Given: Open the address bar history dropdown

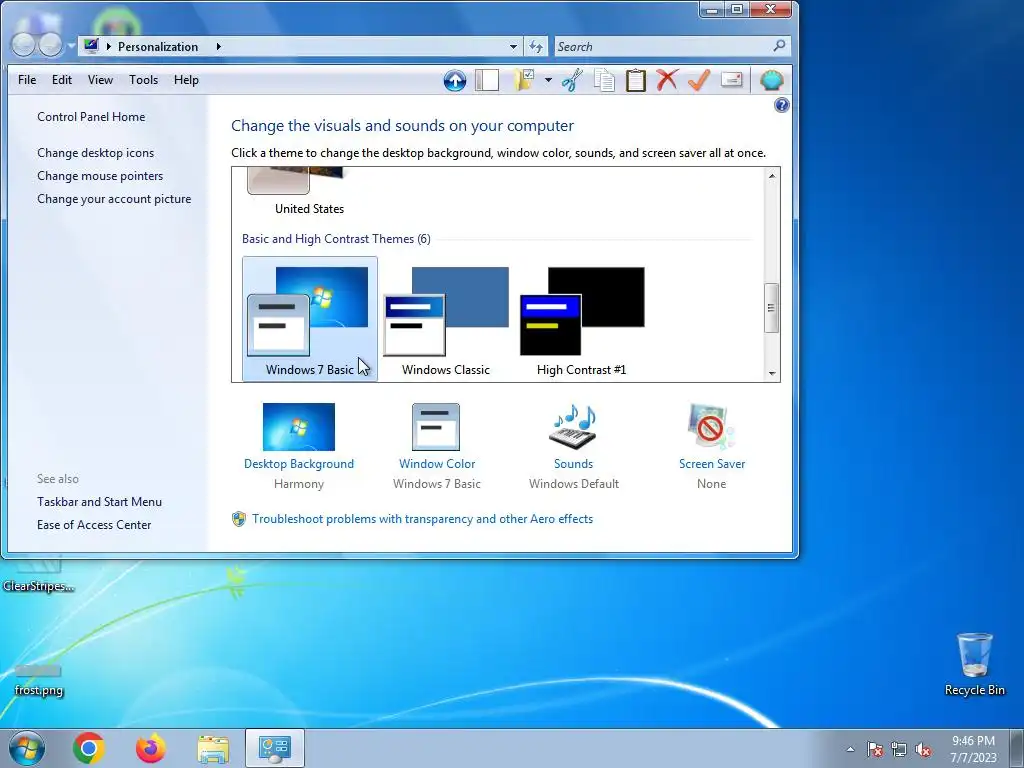Looking at the screenshot, I should pyautogui.click(x=513, y=46).
